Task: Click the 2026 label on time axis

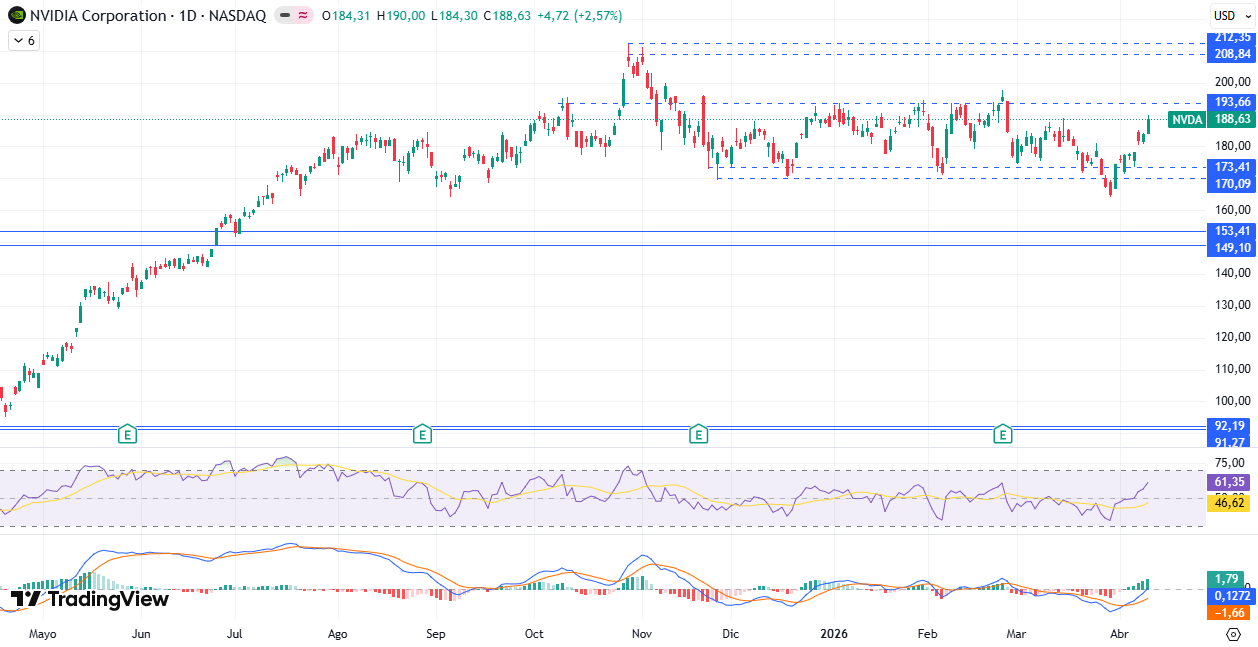Action: pyautogui.click(x=834, y=634)
